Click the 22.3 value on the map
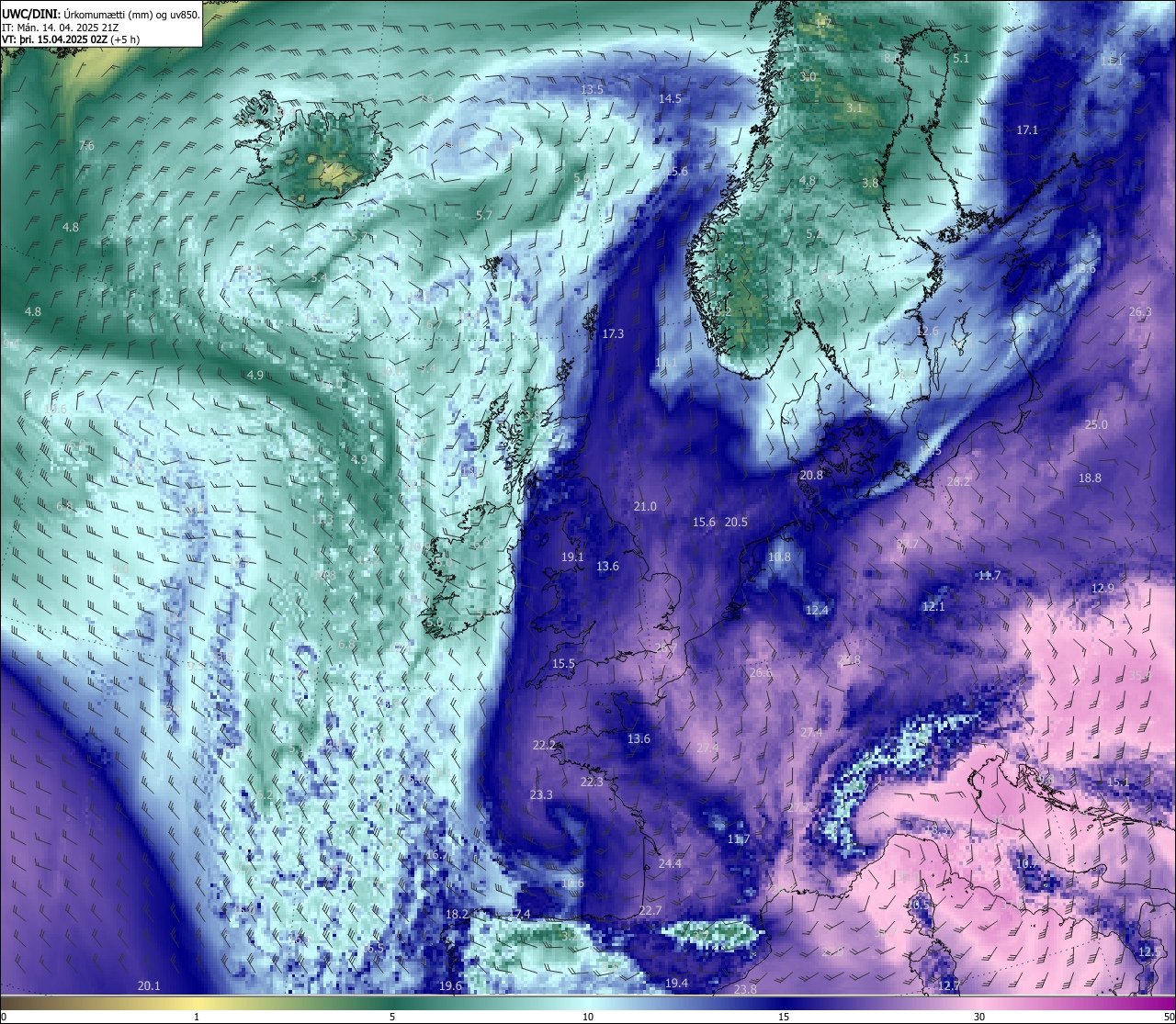The height and width of the screenshot is (1024, 1176). click(x=592, y=782)
